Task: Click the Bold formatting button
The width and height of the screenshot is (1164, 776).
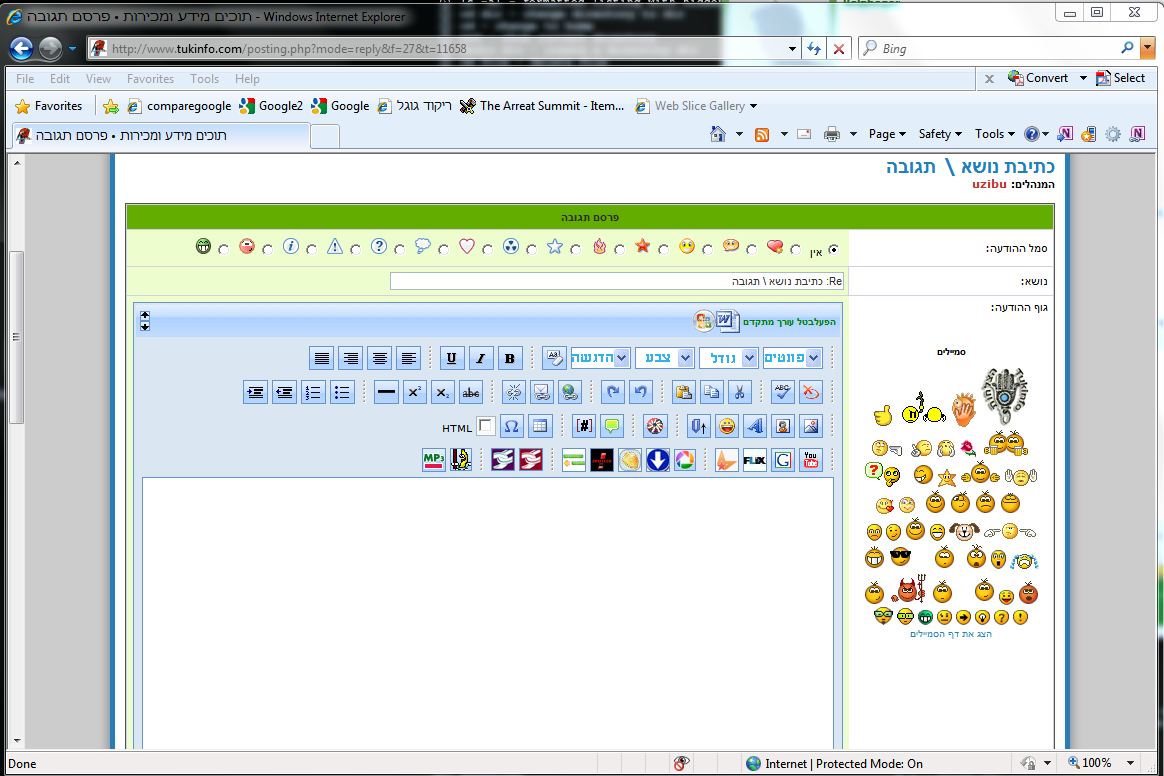Action: pyautogui.click(x=510, y=358)
